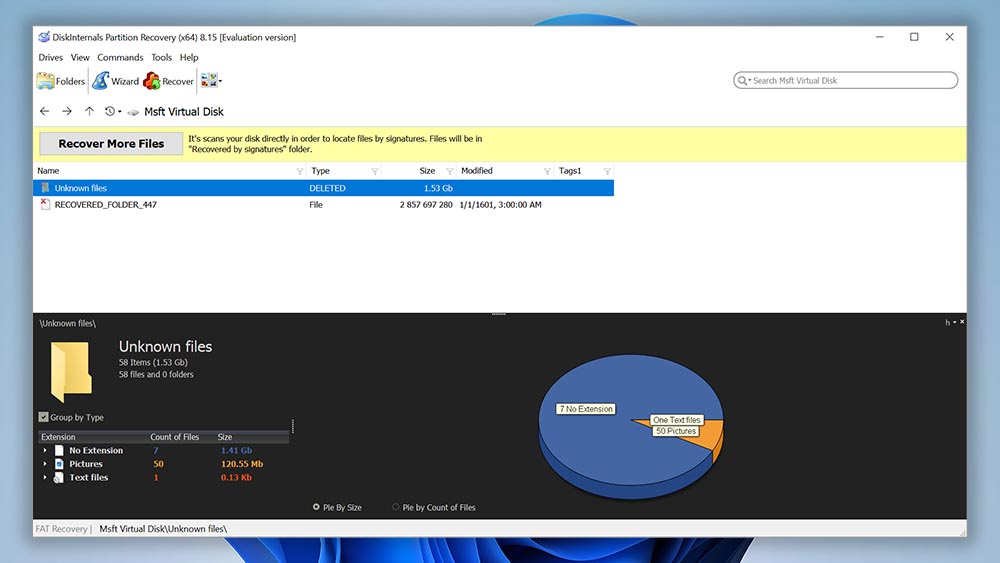Launch the Wizard tool
The image size is (1000, 563).
pos(115,81)
